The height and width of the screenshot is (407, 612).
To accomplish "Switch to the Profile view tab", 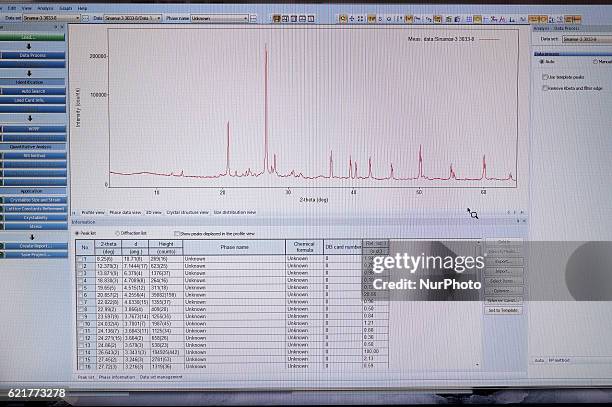I will click(x=92, y=212).
